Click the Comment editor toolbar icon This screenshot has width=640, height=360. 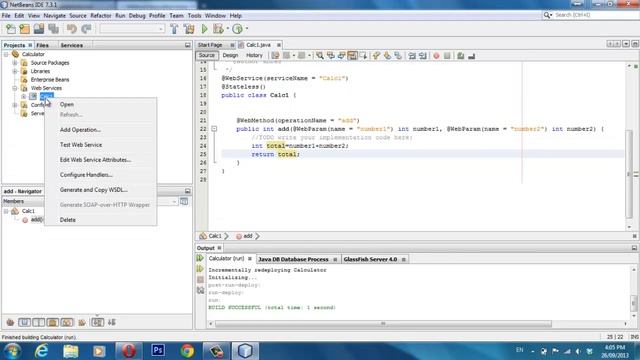pos(460,56)
